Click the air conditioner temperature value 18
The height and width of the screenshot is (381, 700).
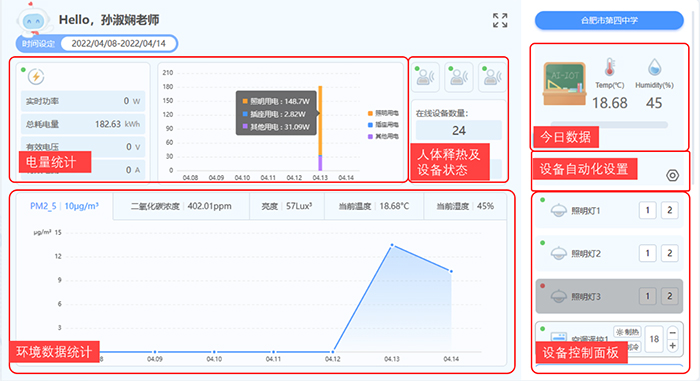click(654, 339)
